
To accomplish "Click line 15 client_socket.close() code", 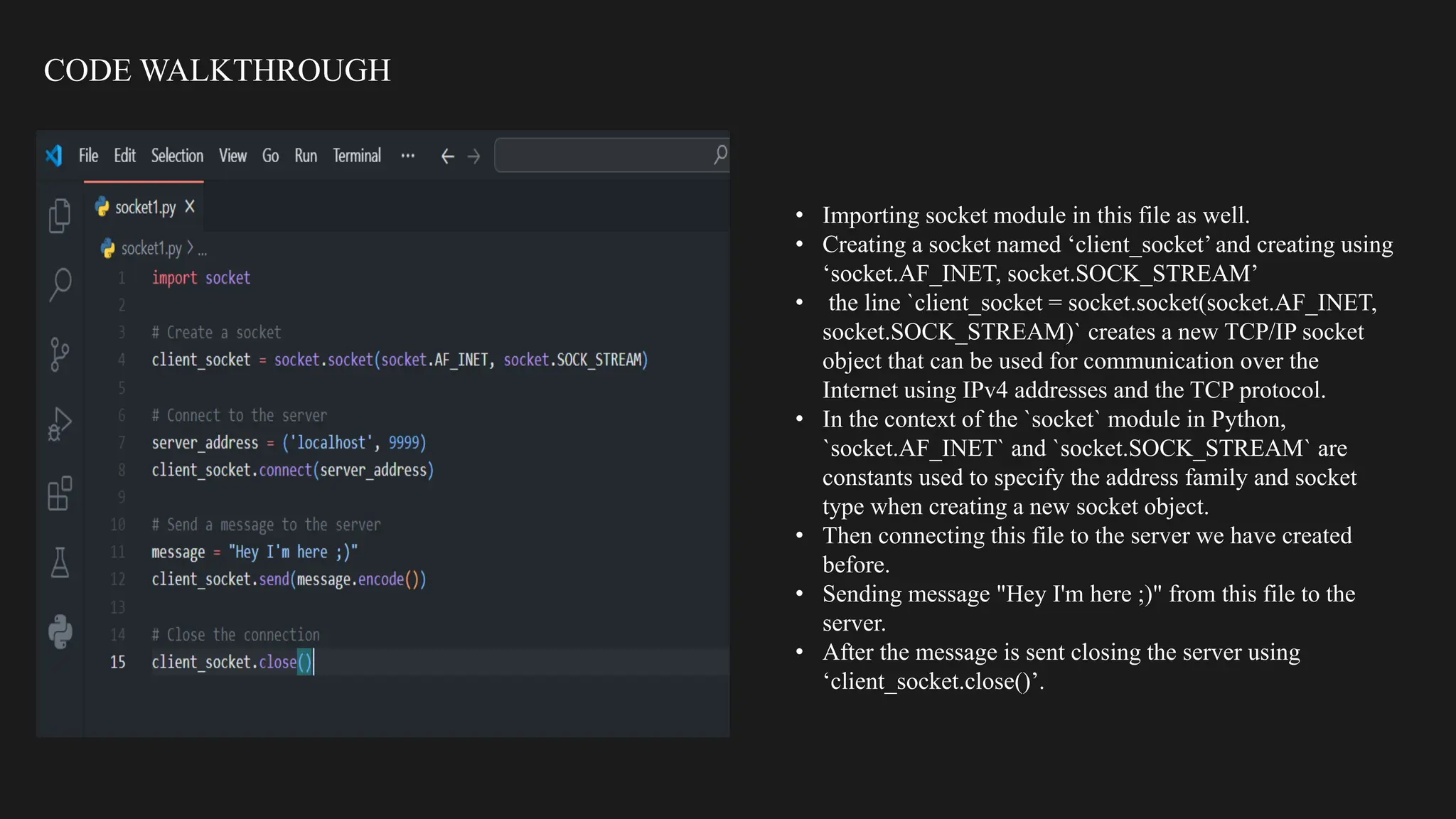I will (x=232, y=662).
